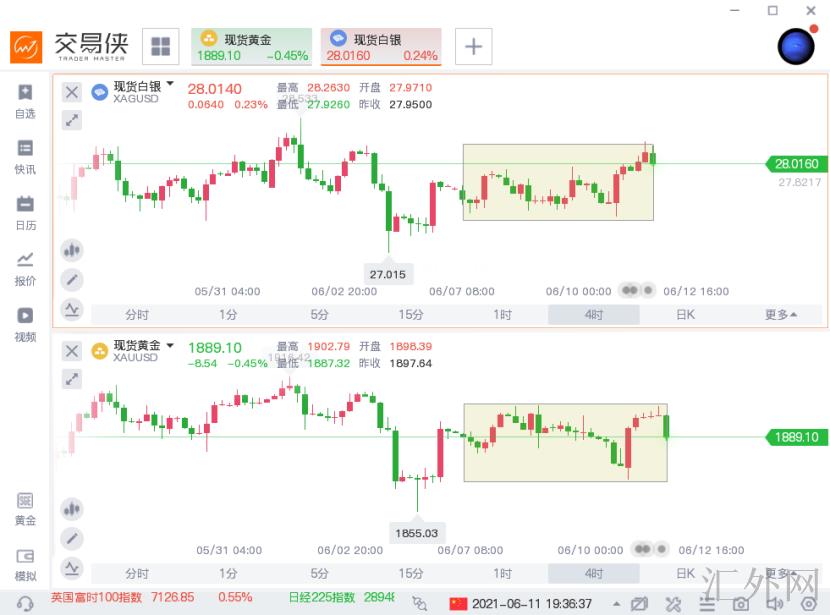Select the drawing pencil tool in gold panel
Image resolution: width=830 pixels, height=615 pixels.
(x=72, y=539)
